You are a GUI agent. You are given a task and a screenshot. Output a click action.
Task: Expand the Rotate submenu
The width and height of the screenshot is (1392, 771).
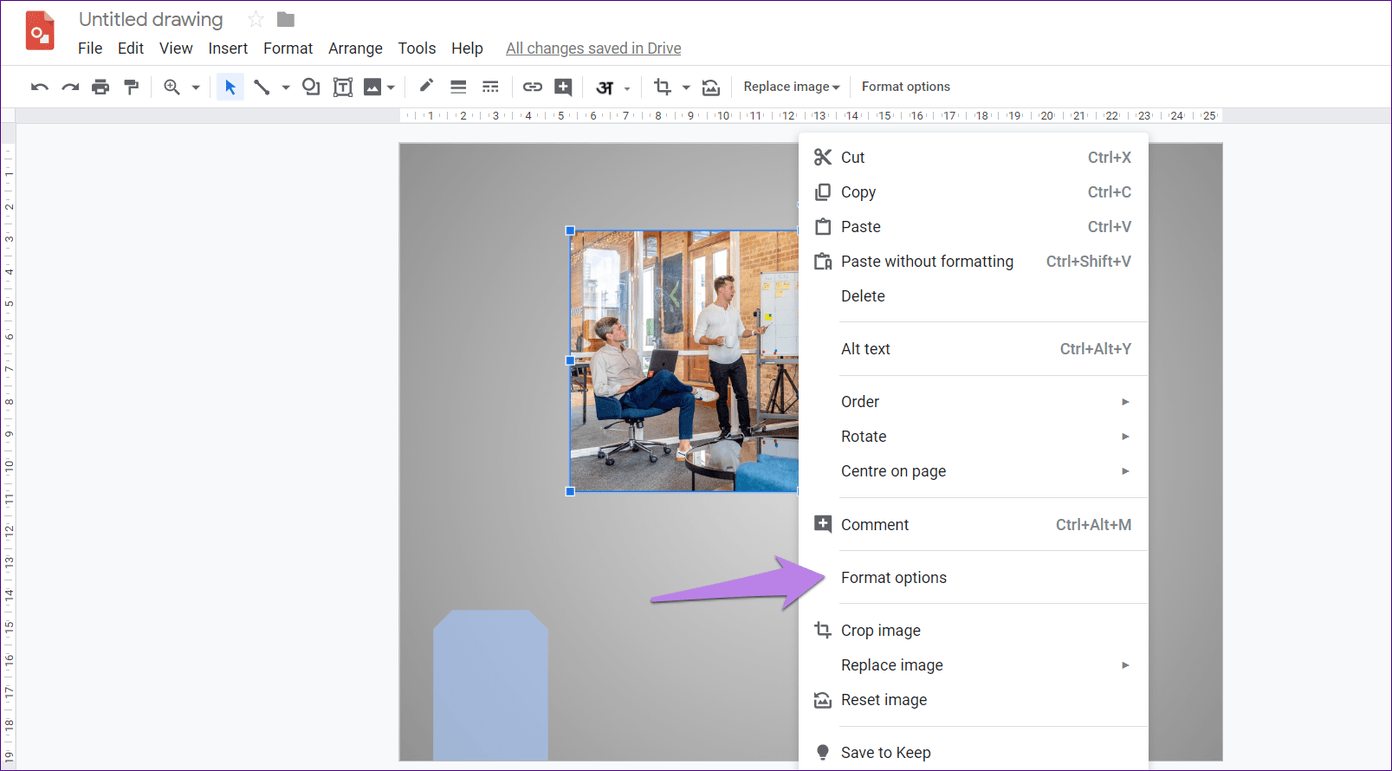tap(973, 436)
